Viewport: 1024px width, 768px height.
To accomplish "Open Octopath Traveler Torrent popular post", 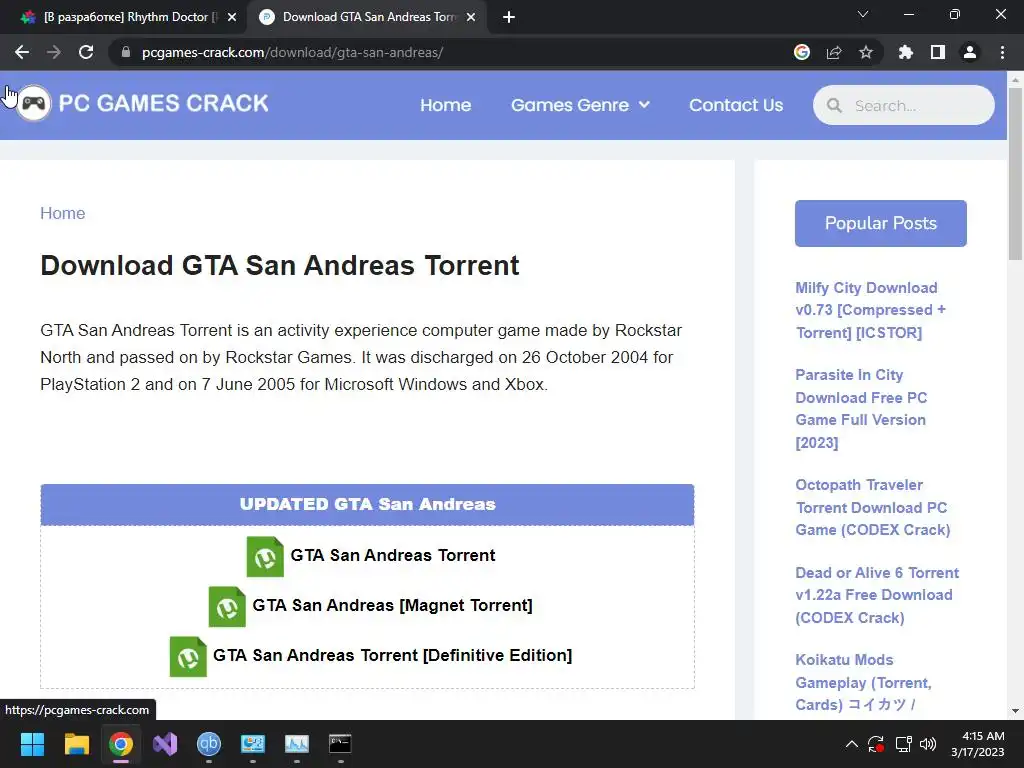I will (872, 507).
